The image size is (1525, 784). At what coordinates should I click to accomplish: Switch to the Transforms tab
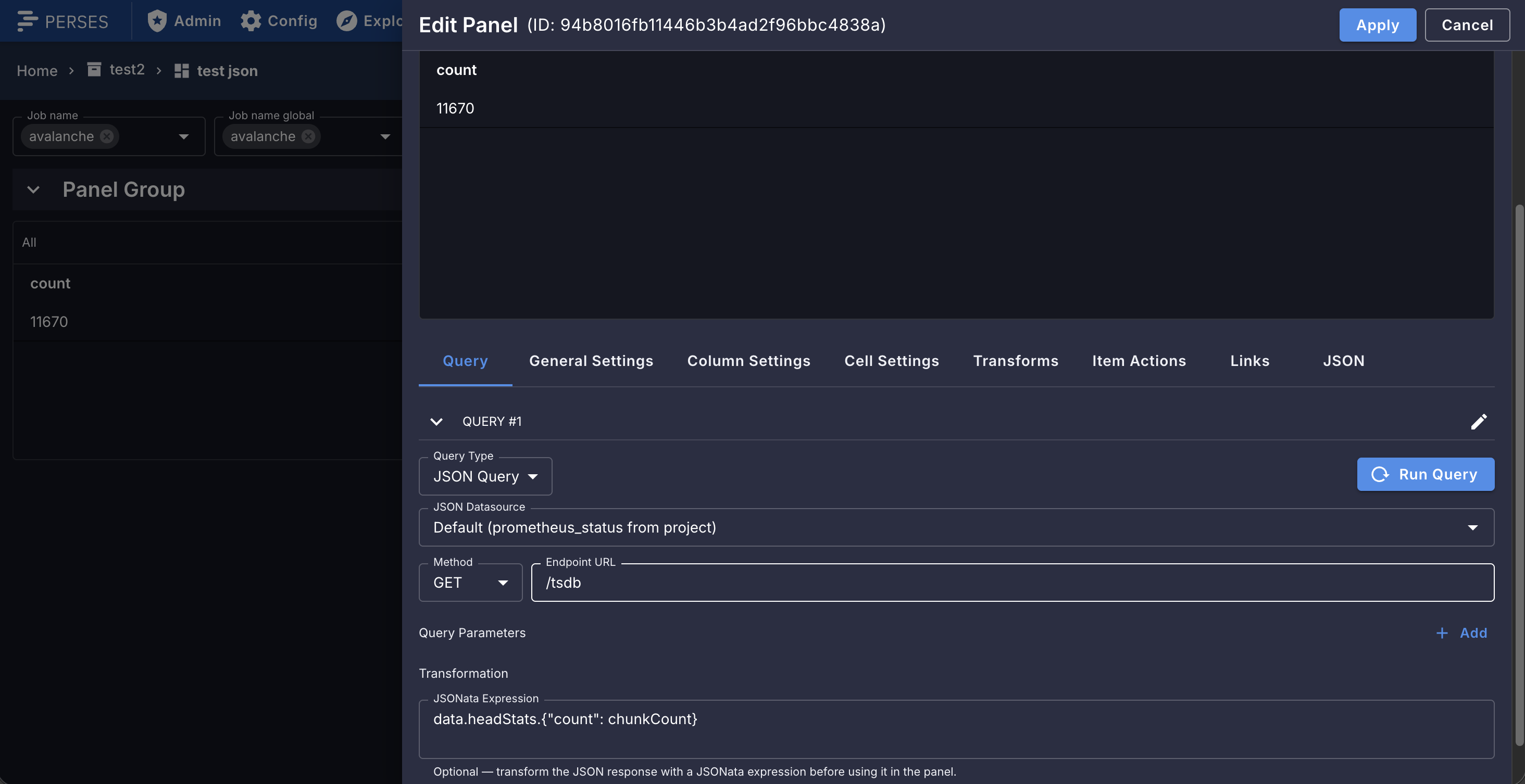tap(1015, 361)
